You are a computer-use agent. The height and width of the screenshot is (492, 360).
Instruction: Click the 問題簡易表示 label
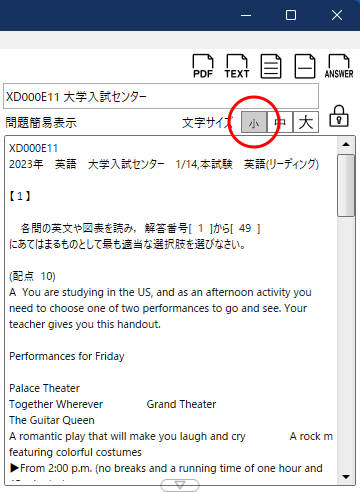(41, 123)
